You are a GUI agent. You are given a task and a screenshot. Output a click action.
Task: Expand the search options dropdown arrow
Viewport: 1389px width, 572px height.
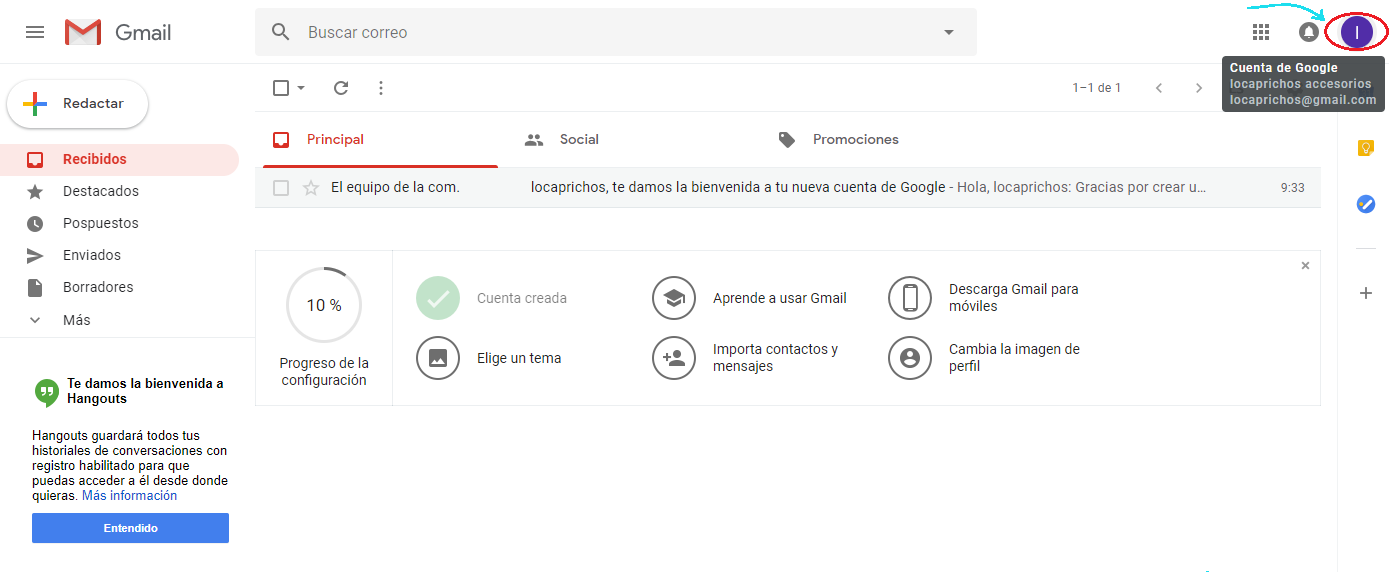949,32
